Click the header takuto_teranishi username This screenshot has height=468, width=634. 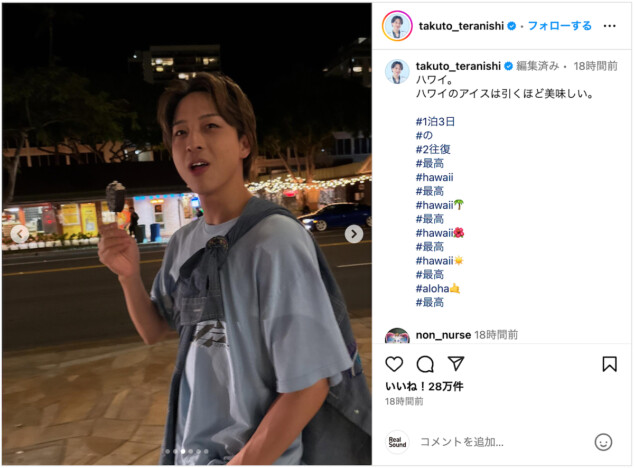pyautogui.click(x=461, y=26)
